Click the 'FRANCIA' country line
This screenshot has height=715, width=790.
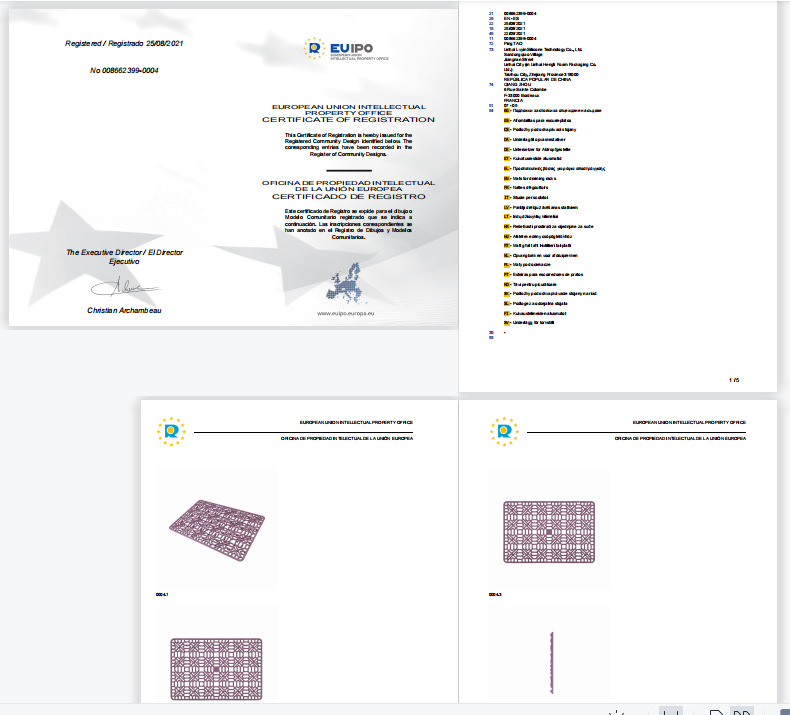pos(513,100)
